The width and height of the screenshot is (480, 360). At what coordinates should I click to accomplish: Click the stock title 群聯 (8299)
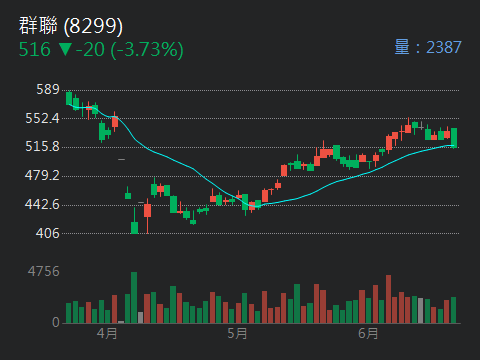(71, 26)
